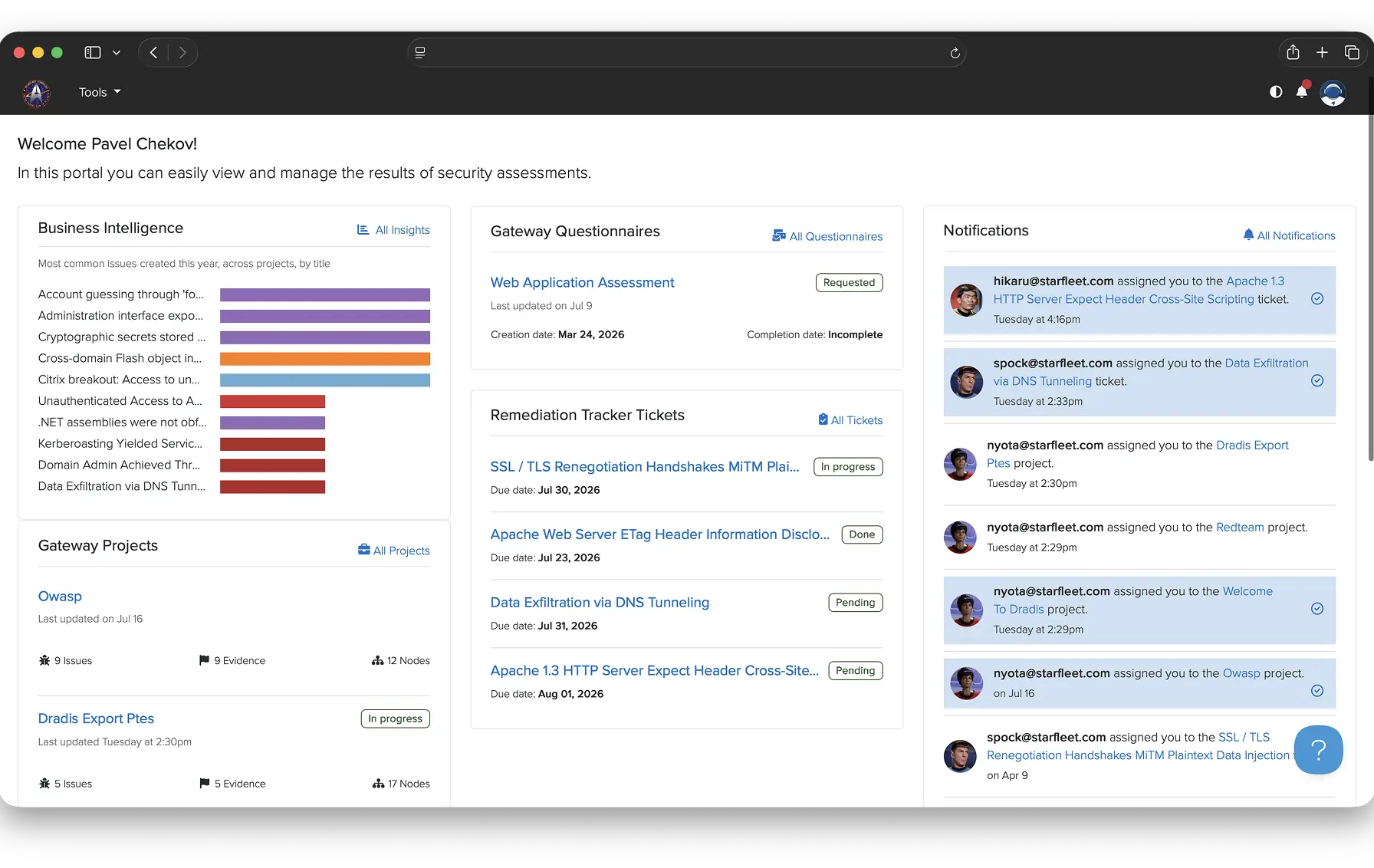Image resolution: width=1374 pixels, height=868 pixels.
Task: Go back with the browser back arrow
Action: pyautogui.click(x=153, y=52)
